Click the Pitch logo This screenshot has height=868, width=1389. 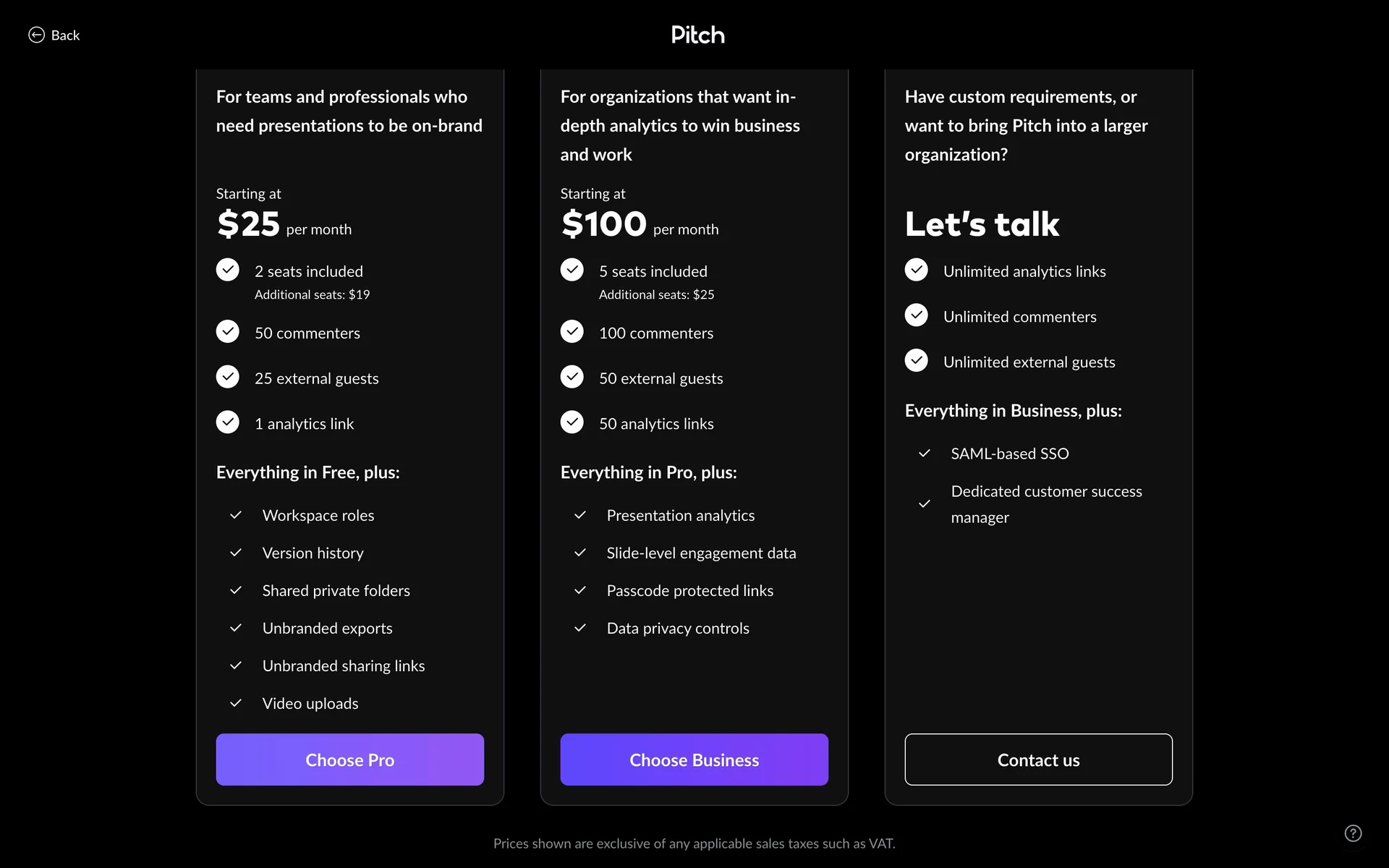(x=697, y=35)
